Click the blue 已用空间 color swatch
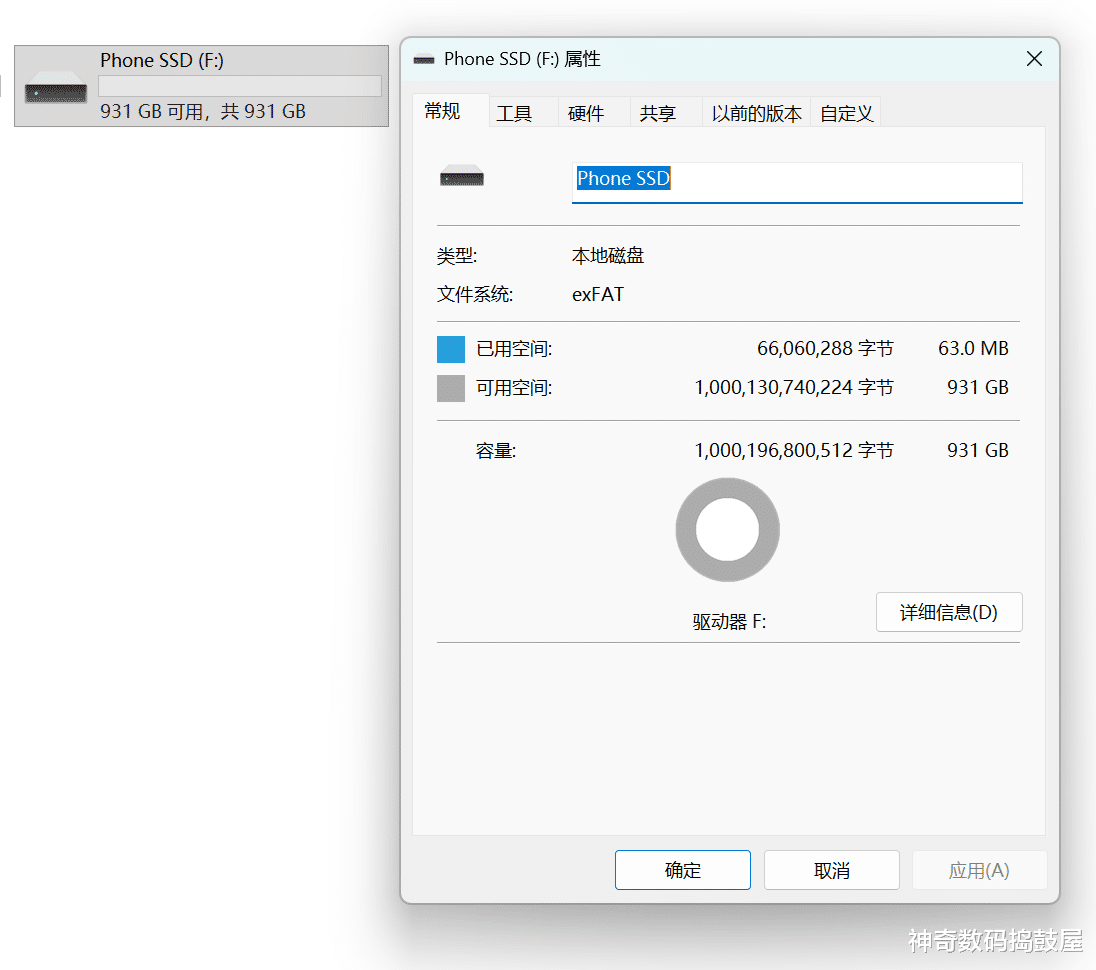The width and height of the screenshot is (1096, 970). (451, 349)
